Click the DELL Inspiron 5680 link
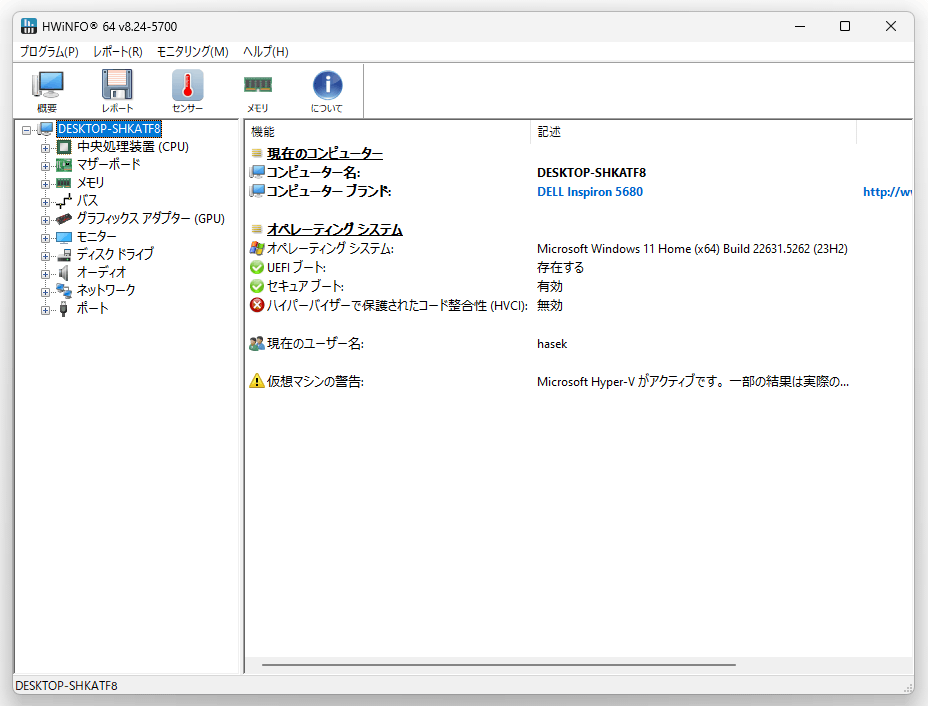Image resolution: width=928 pixels, height=706 pixels. (x=589, y=192)
